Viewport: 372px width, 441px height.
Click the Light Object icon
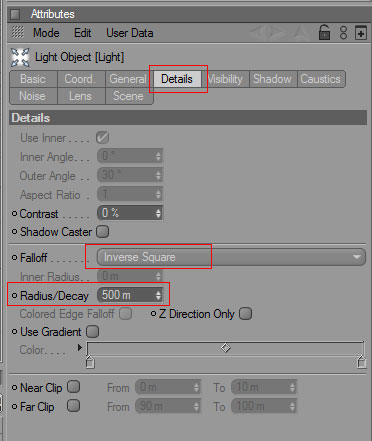[x=20, y=57]
